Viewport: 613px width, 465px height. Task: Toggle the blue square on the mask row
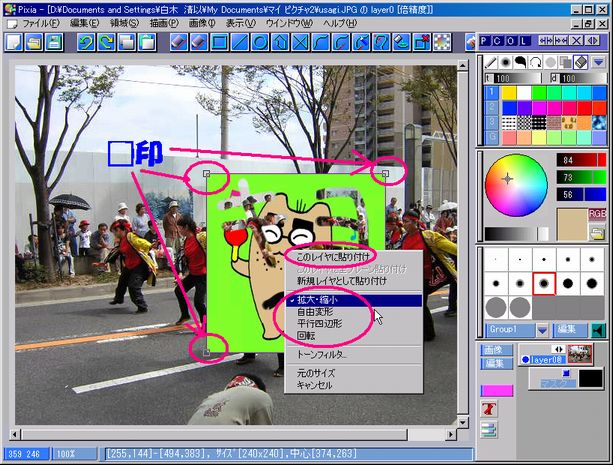coord(565,373)
